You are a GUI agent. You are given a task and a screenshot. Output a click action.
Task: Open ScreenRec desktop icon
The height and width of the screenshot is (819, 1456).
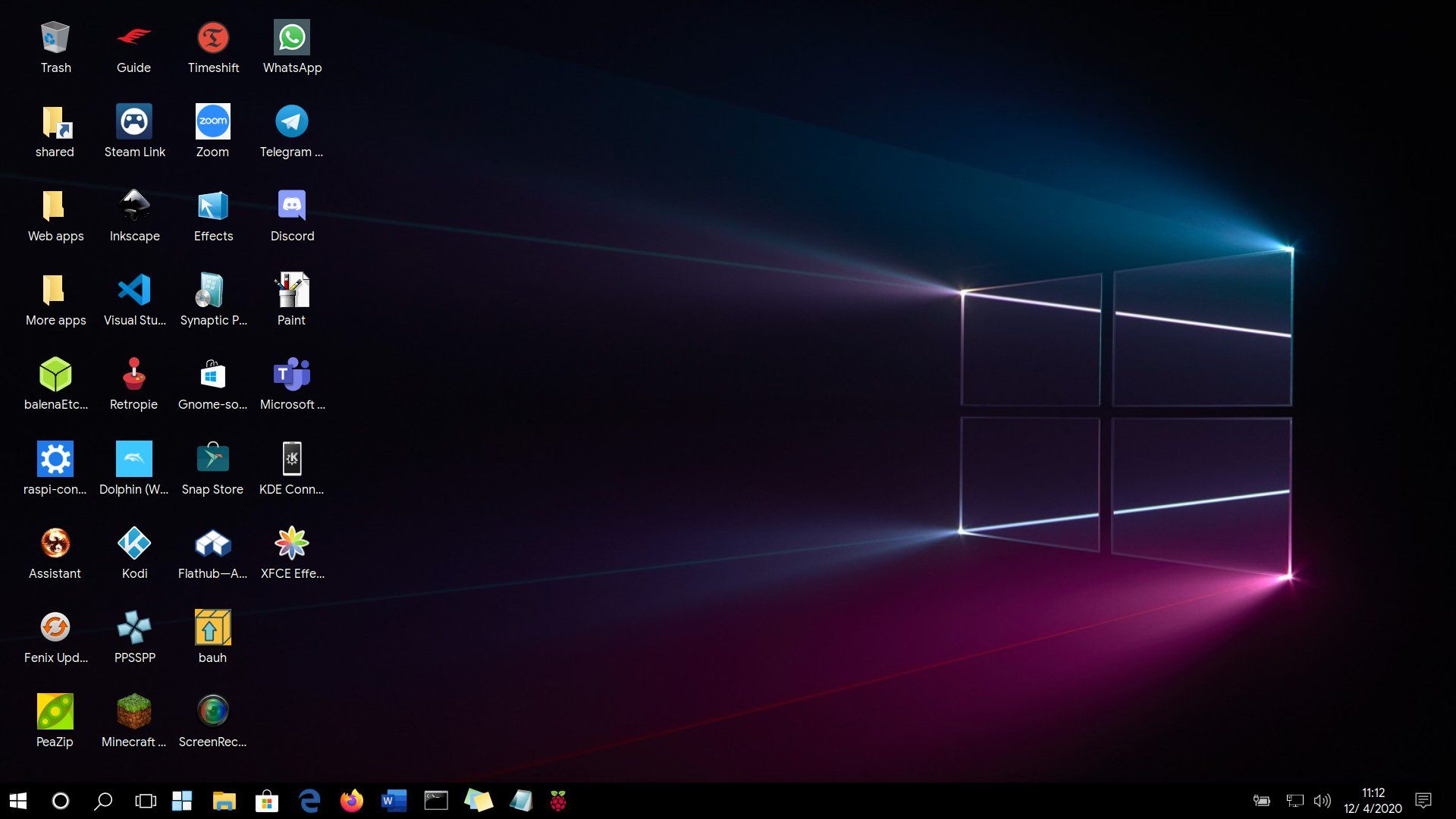pyautogui.click(x=213, y=712)
